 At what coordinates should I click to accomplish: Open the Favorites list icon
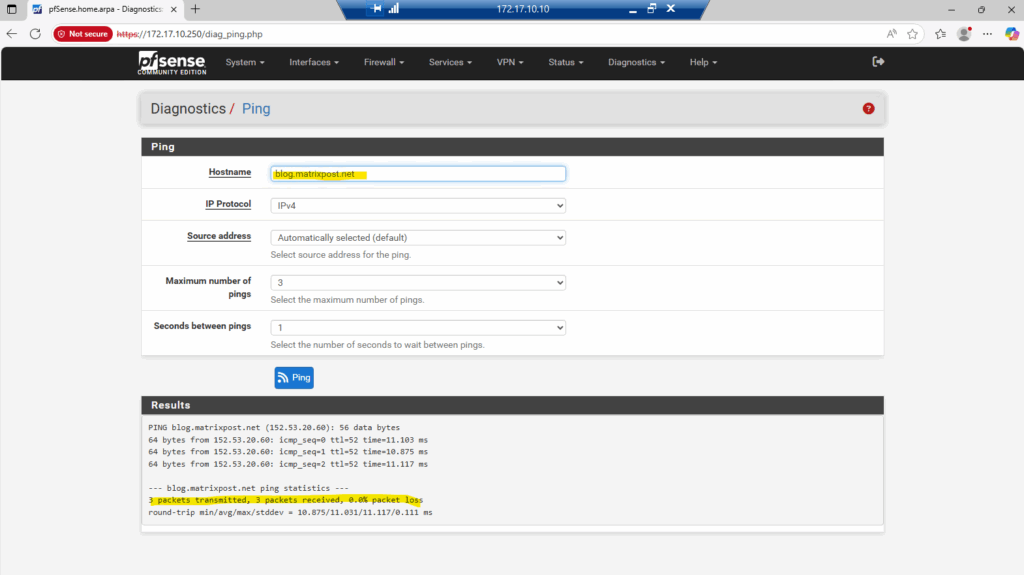pyautogui.click(x=940, y=34)
